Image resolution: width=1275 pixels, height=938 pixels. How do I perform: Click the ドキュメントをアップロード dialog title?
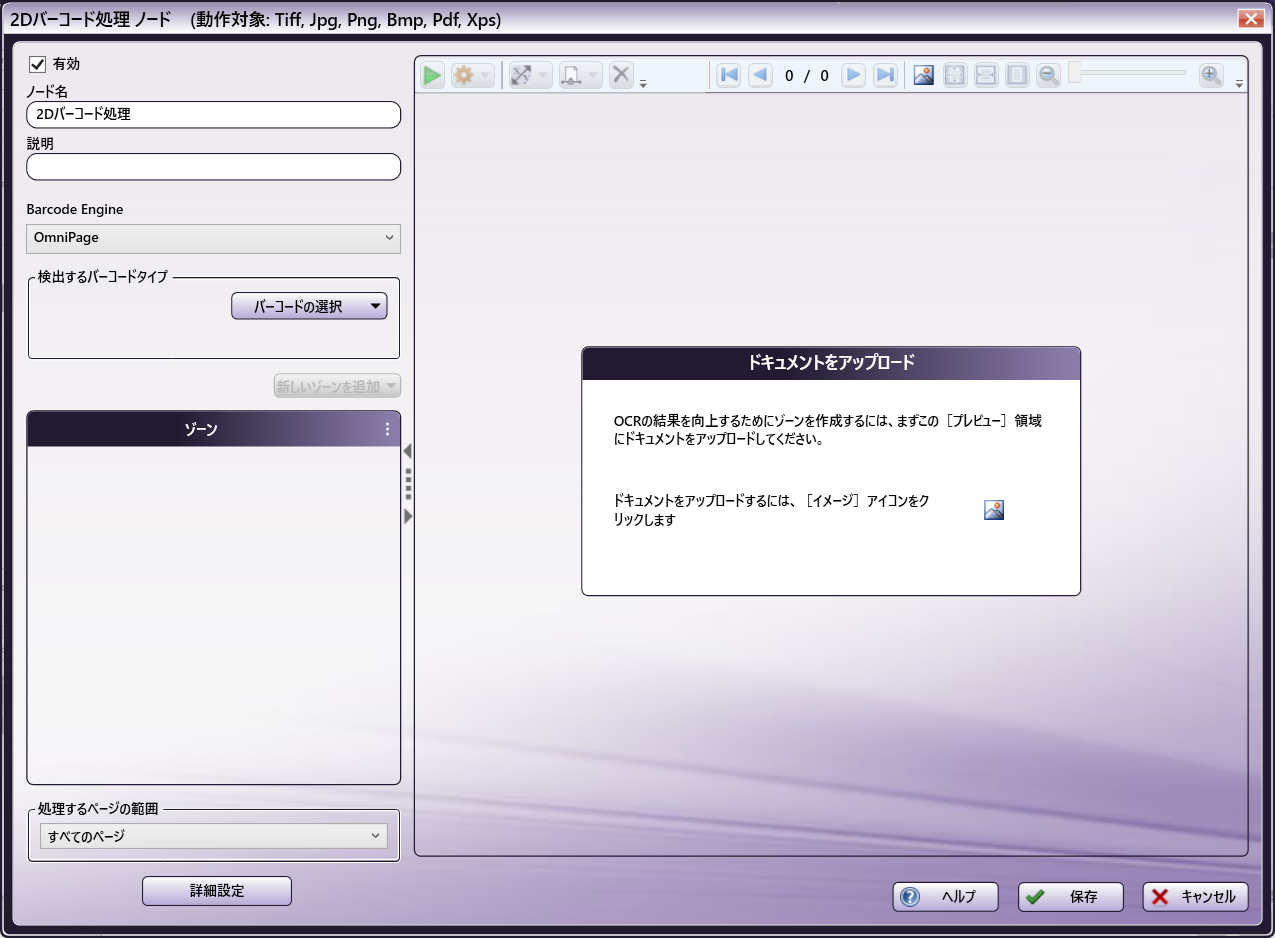(831, 363)
